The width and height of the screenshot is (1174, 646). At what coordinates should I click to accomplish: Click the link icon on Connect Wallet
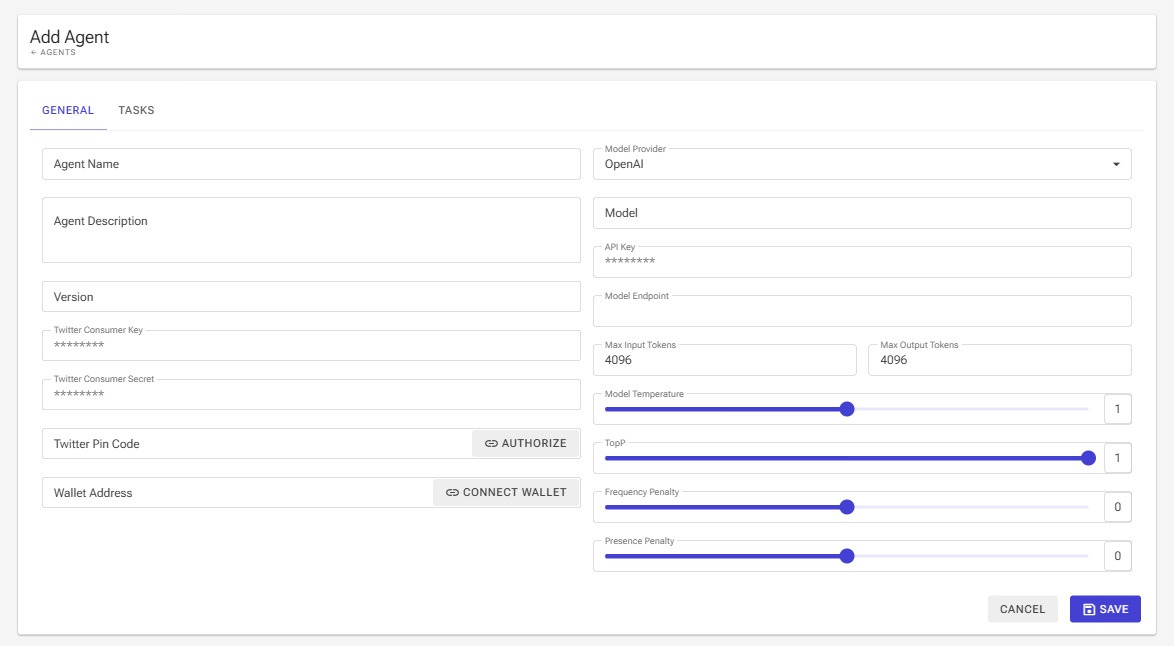click(452, 493)
